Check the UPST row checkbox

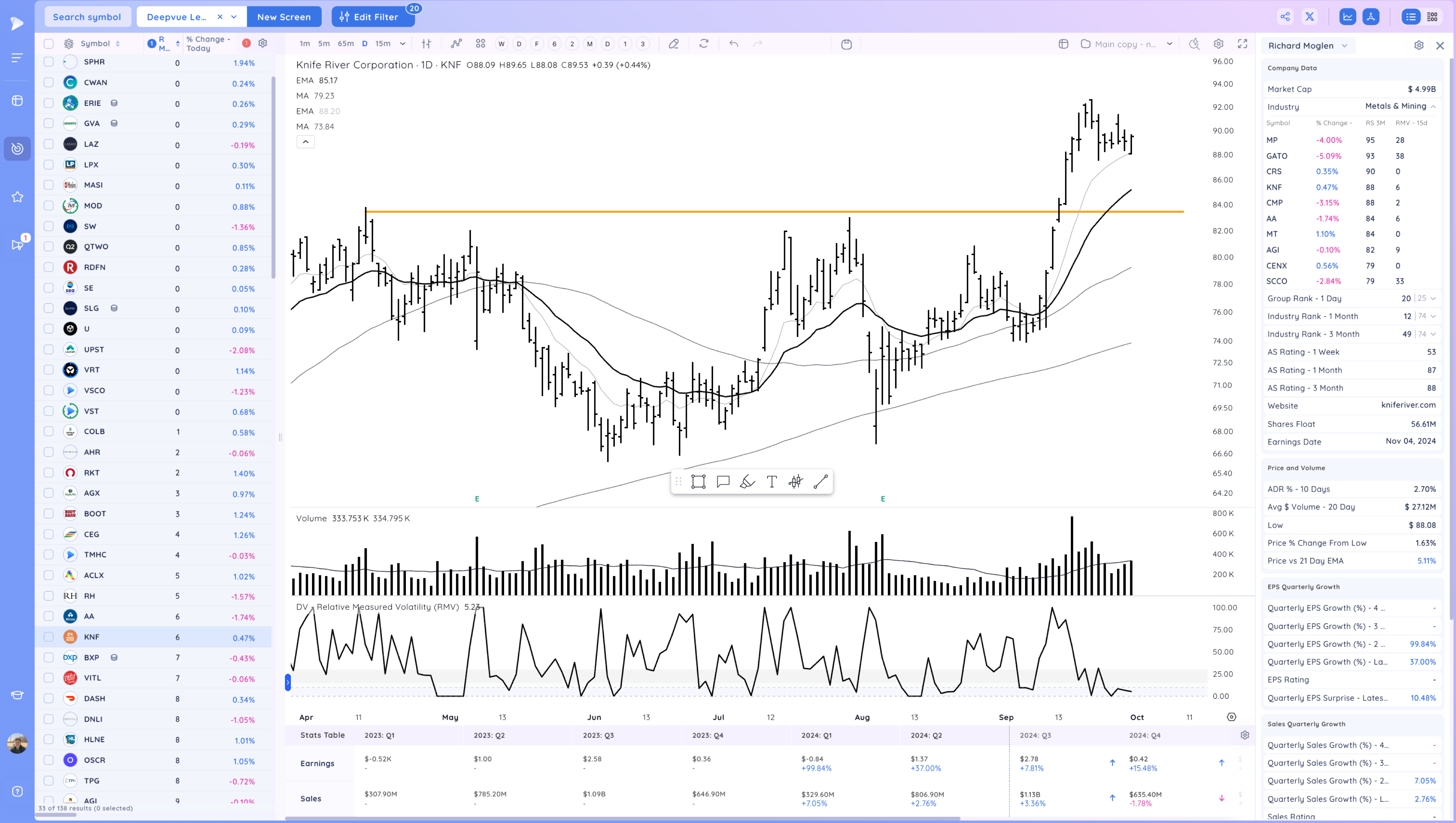pyautogui.click(x=49, y=349)
